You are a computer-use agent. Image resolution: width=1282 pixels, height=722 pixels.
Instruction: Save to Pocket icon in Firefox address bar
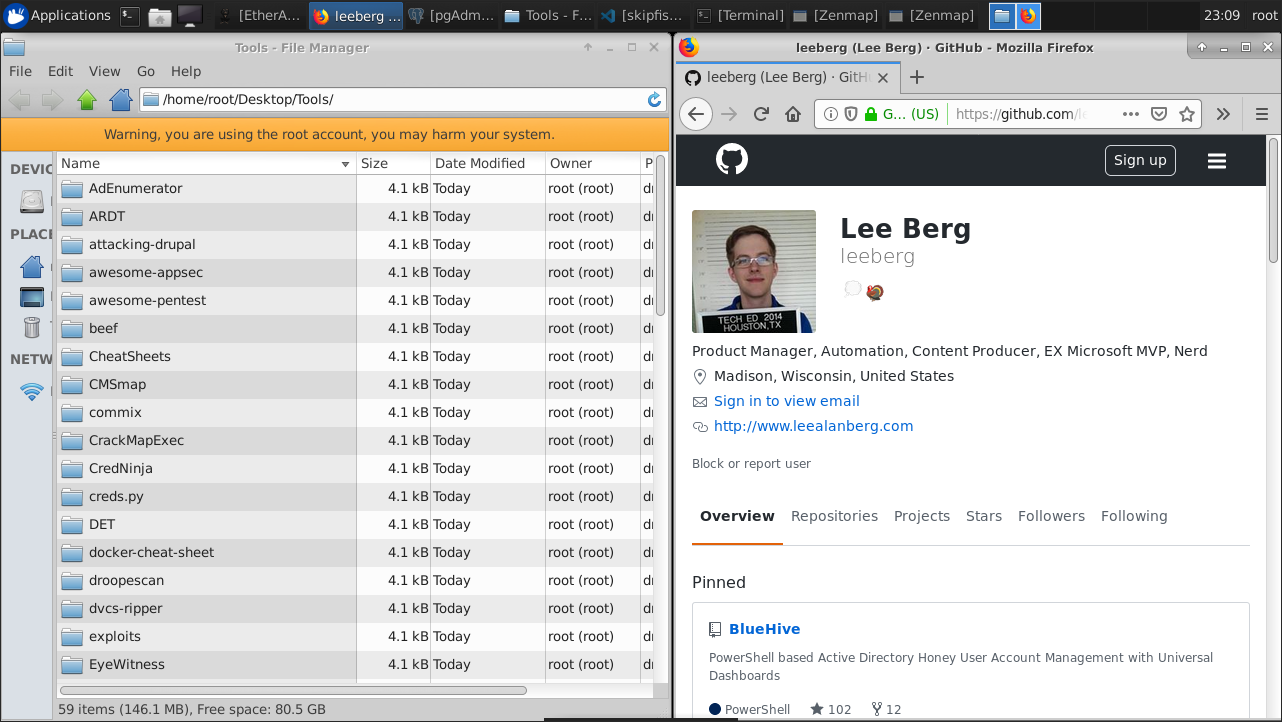pos(1159,114)
